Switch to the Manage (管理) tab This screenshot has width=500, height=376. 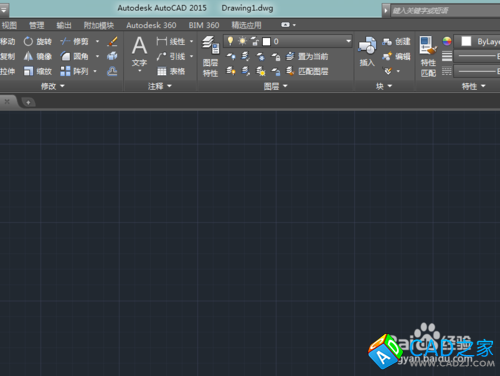[37, 25]
